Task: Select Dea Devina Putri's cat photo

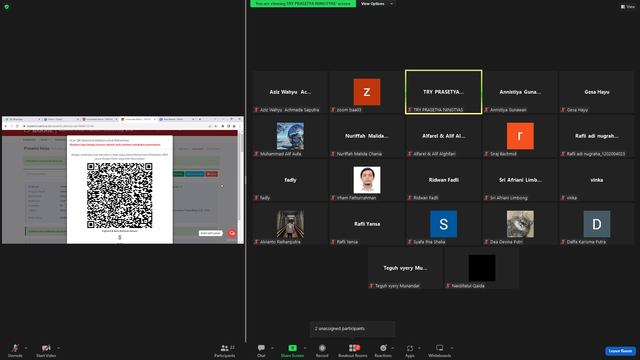Action: click(x=520, y=224)
